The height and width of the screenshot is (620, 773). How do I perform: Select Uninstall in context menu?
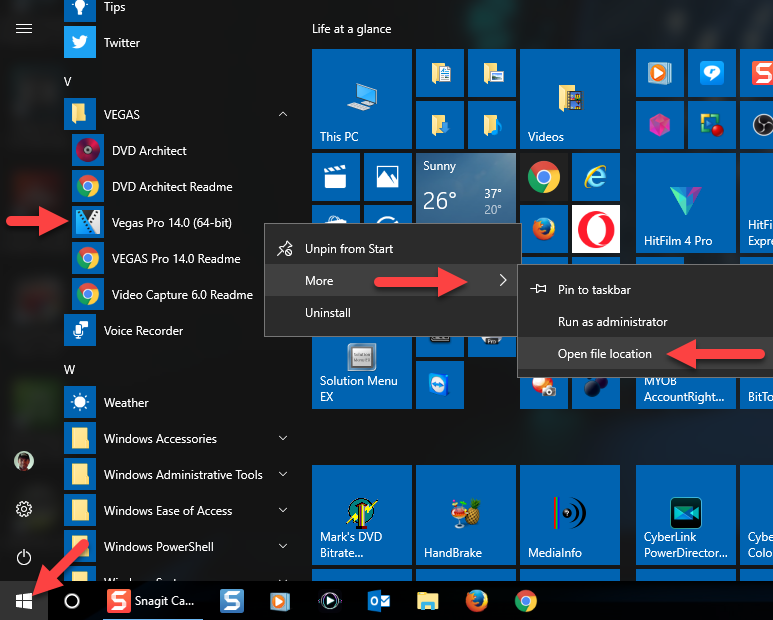(393, 312)
